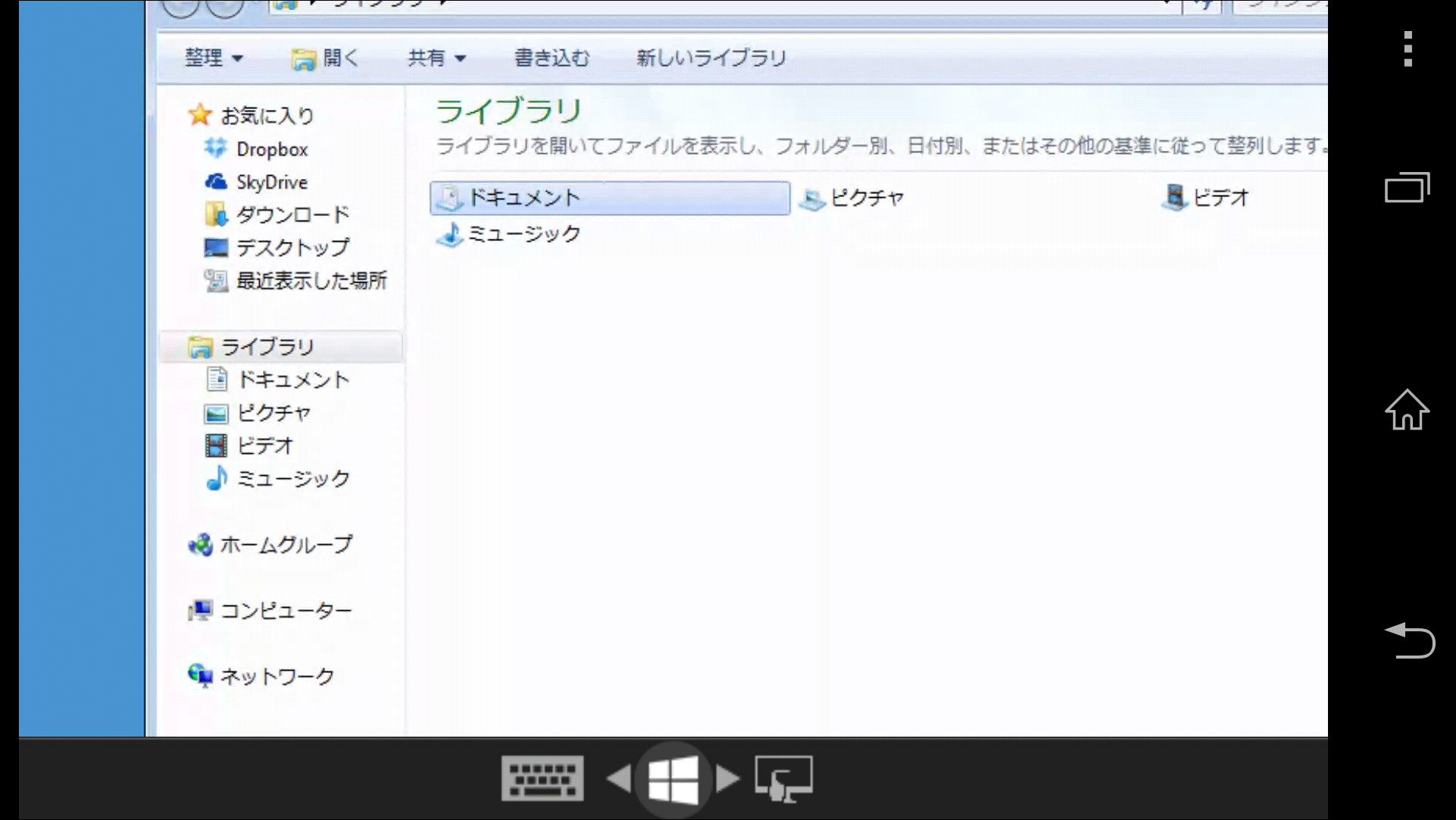
Task: Open Android overflow menu three dots
Action: 1408,49
